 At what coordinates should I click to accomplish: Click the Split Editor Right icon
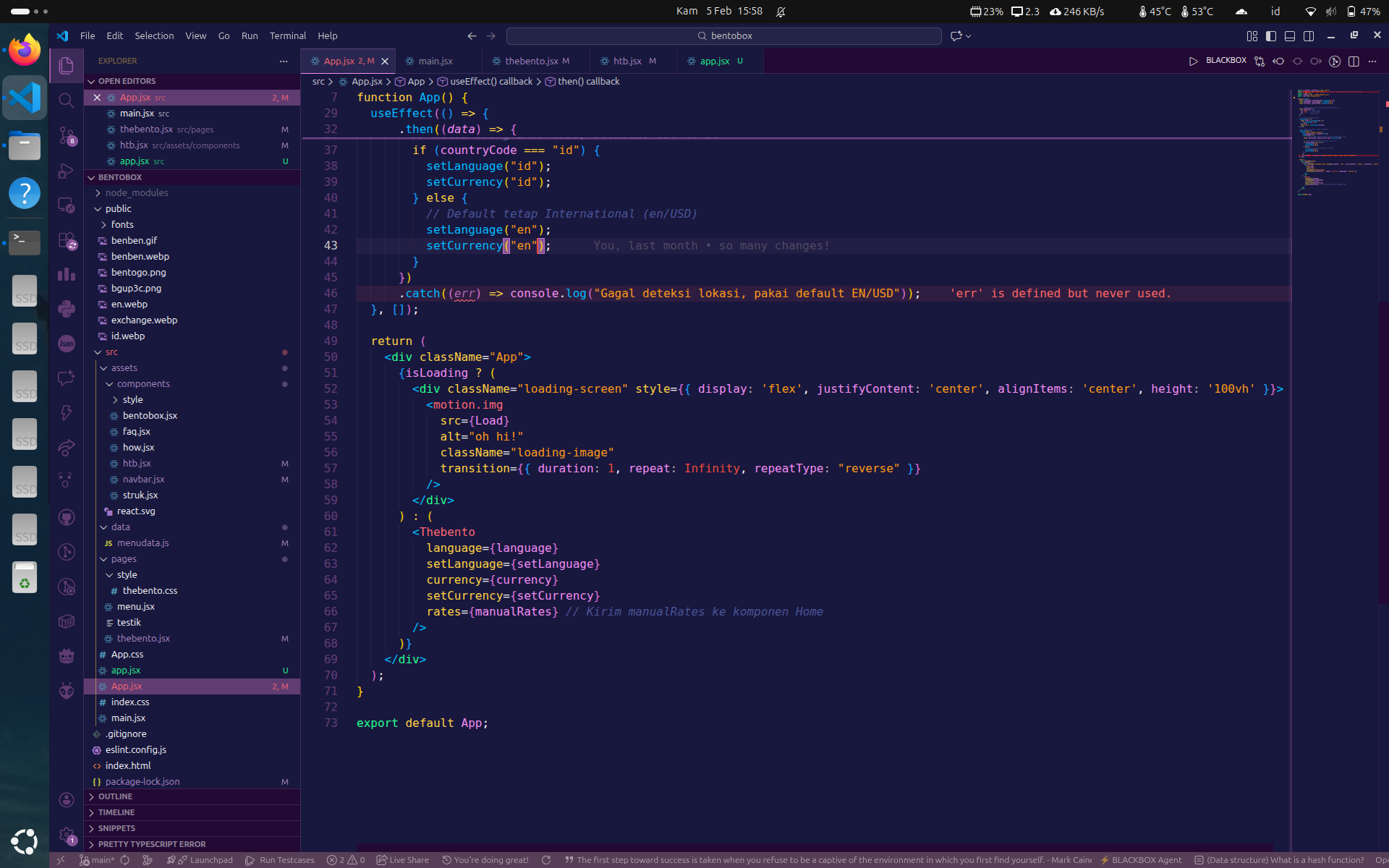click(x=1354, y=61)
